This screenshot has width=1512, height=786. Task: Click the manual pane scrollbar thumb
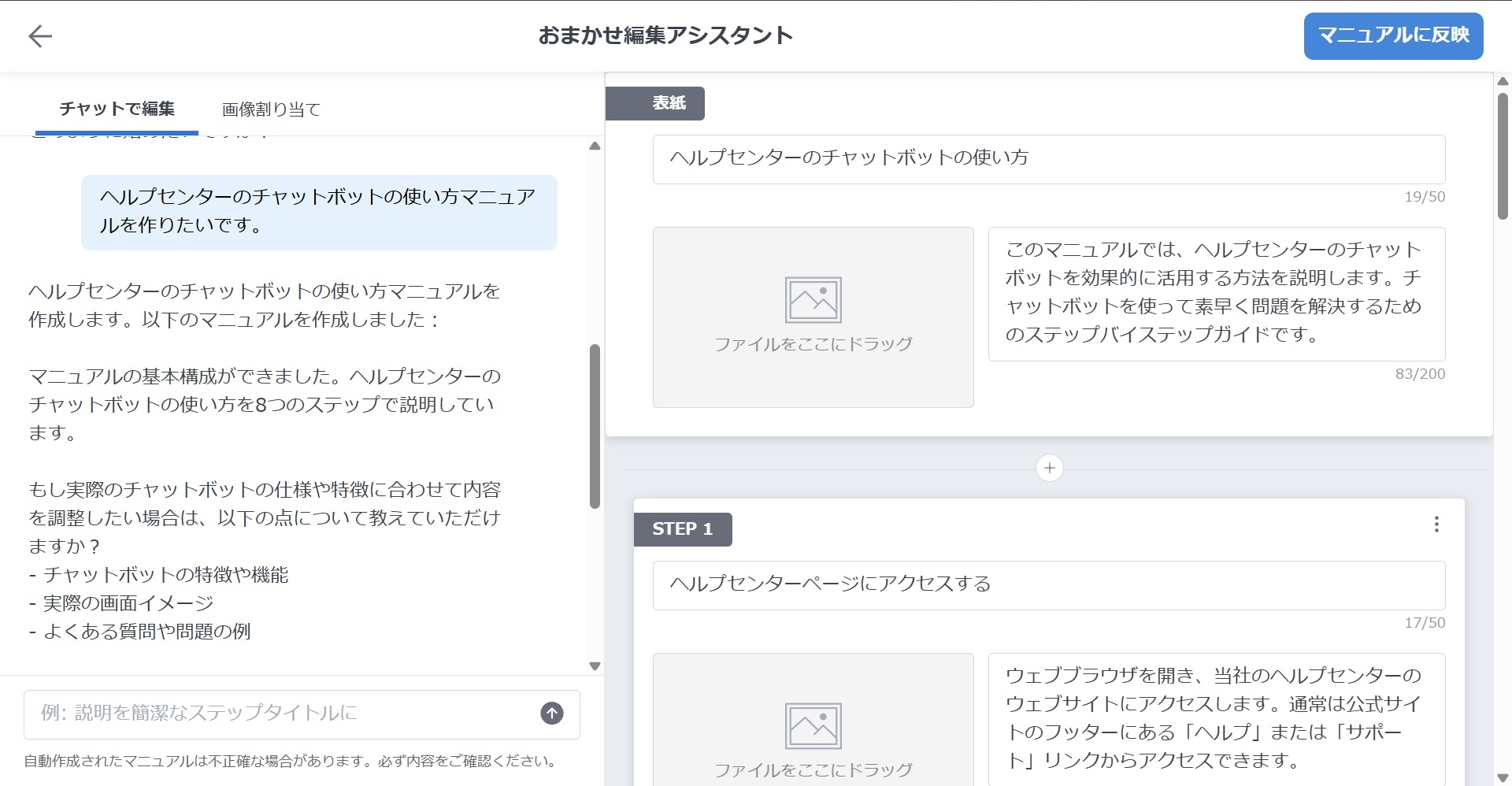tap(1503, 156)
